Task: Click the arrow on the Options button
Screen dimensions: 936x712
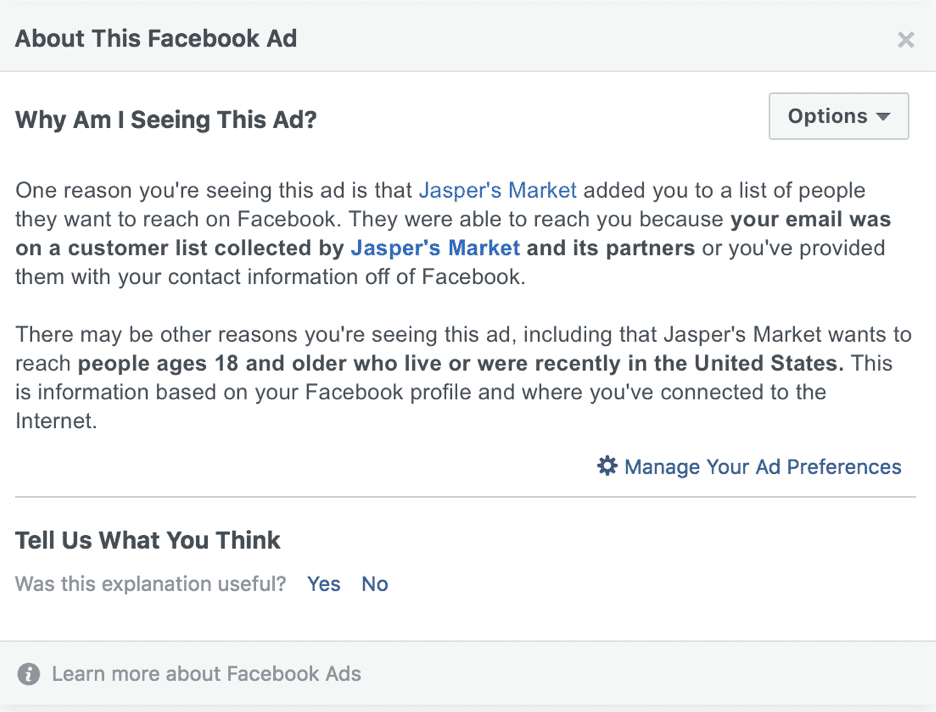Action: tap(883, 116)
